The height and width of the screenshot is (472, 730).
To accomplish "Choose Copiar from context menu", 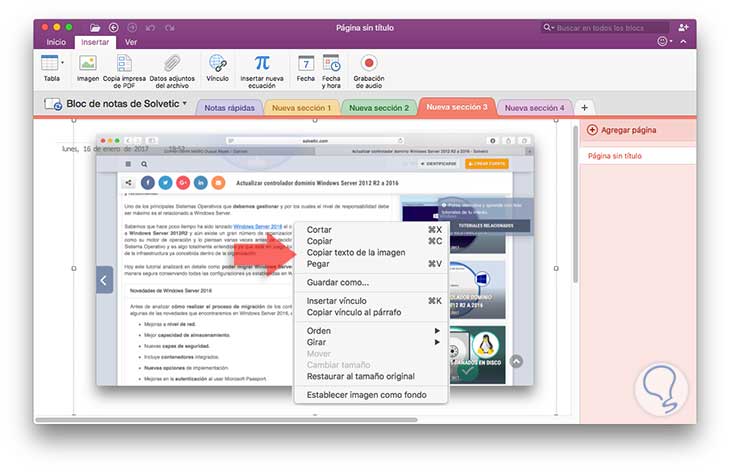I will 372,241.
